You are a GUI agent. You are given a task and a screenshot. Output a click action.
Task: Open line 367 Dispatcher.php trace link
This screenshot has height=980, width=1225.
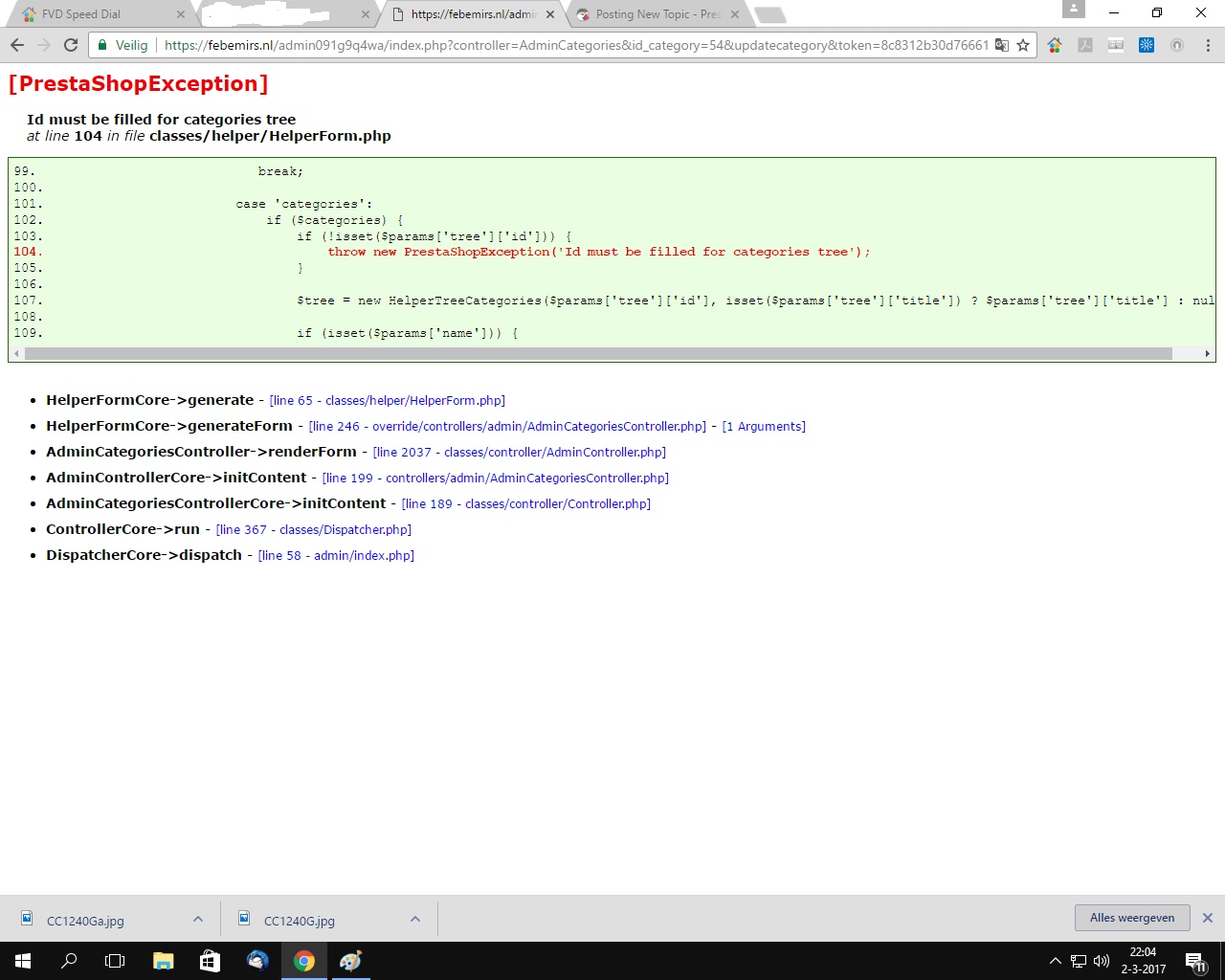pos(314,530)
